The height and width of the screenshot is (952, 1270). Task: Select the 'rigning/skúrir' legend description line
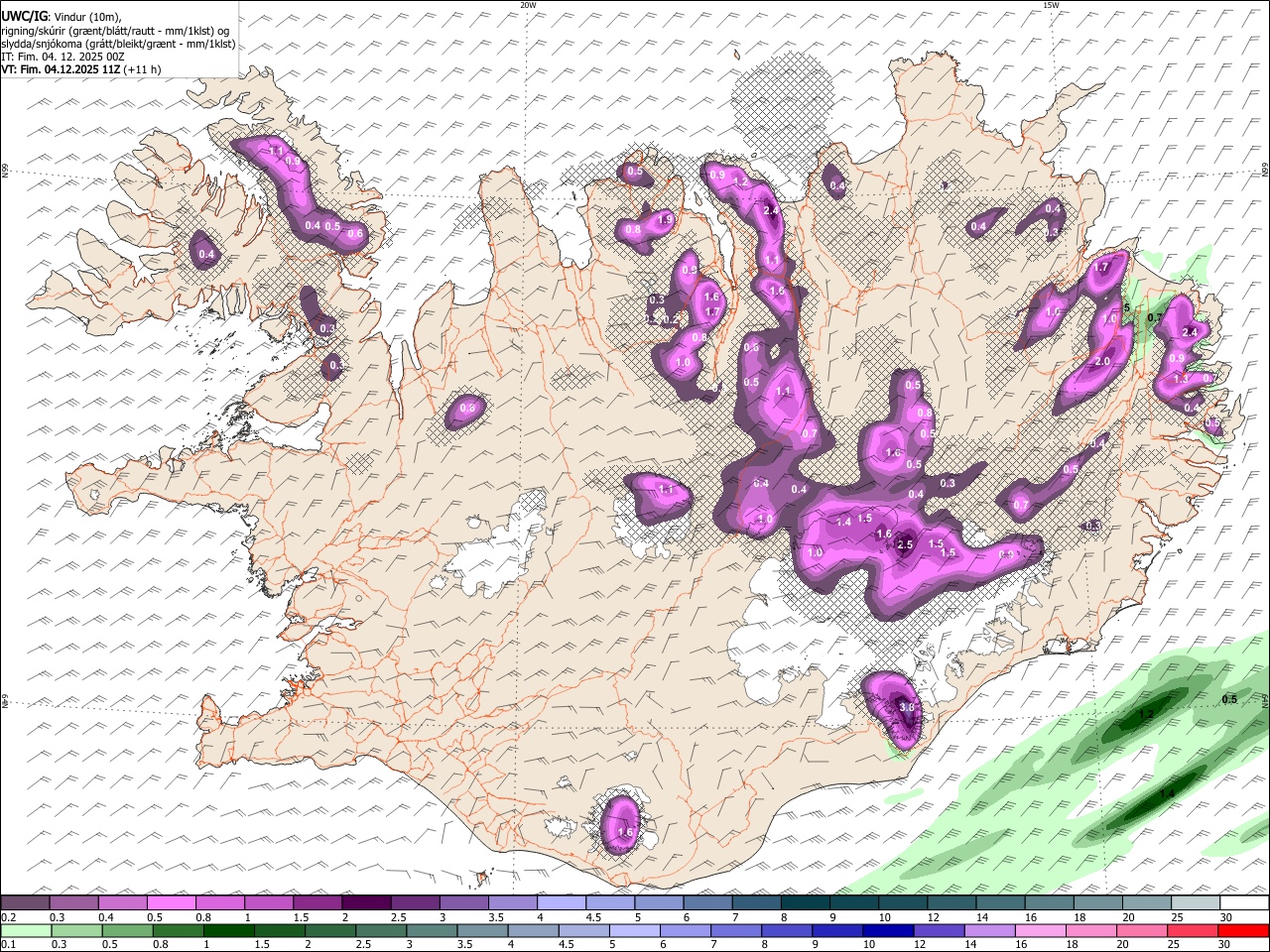(116, 30)
